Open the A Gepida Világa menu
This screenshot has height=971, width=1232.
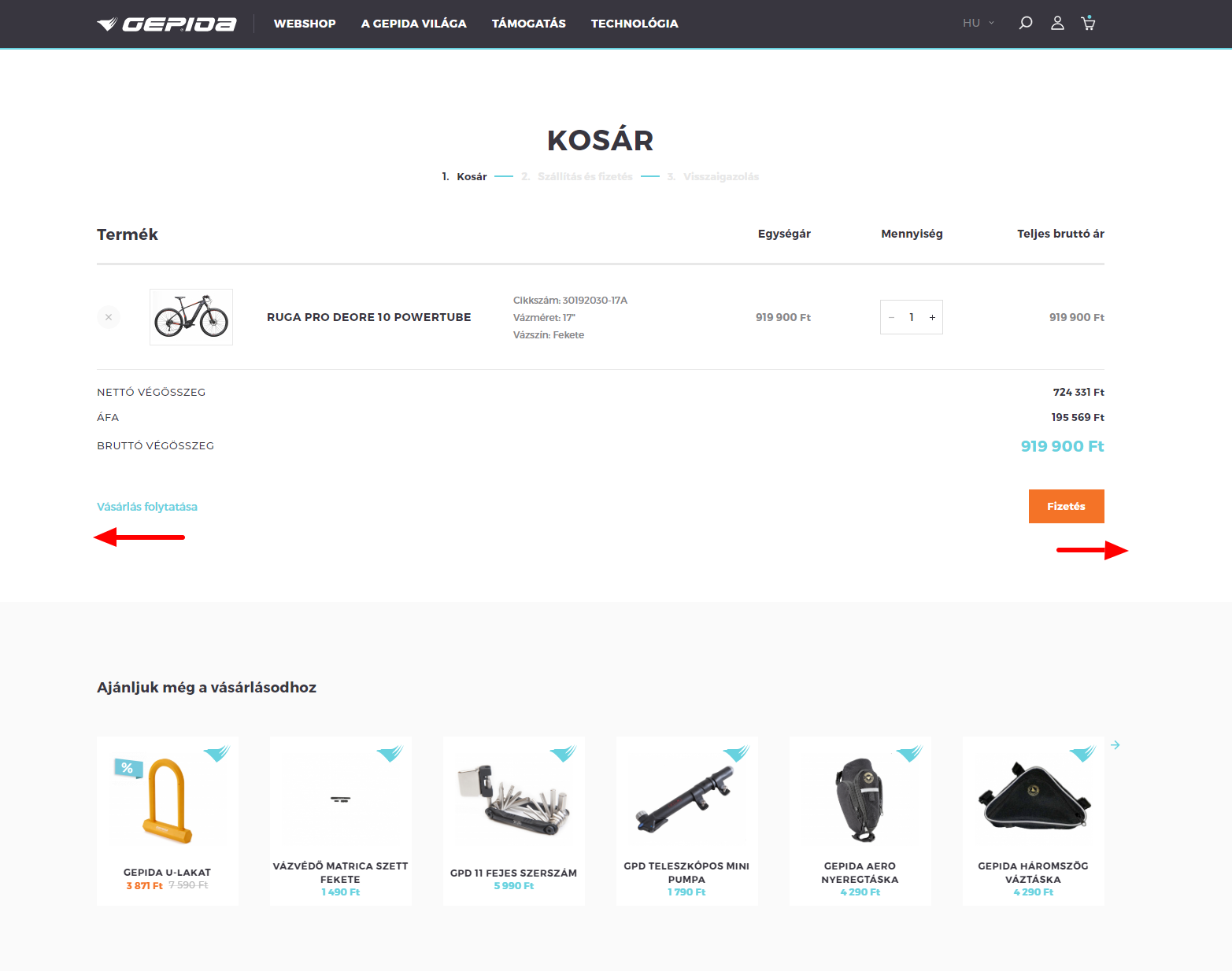click(x=414, y=24)
